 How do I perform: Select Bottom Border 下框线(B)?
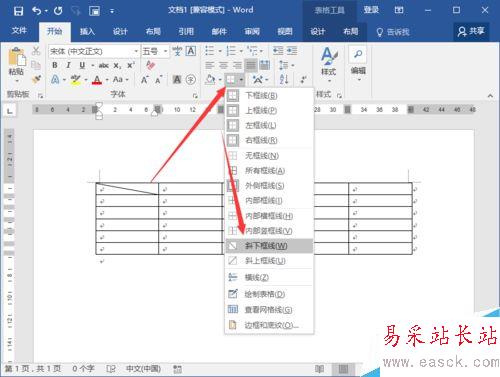269,96
